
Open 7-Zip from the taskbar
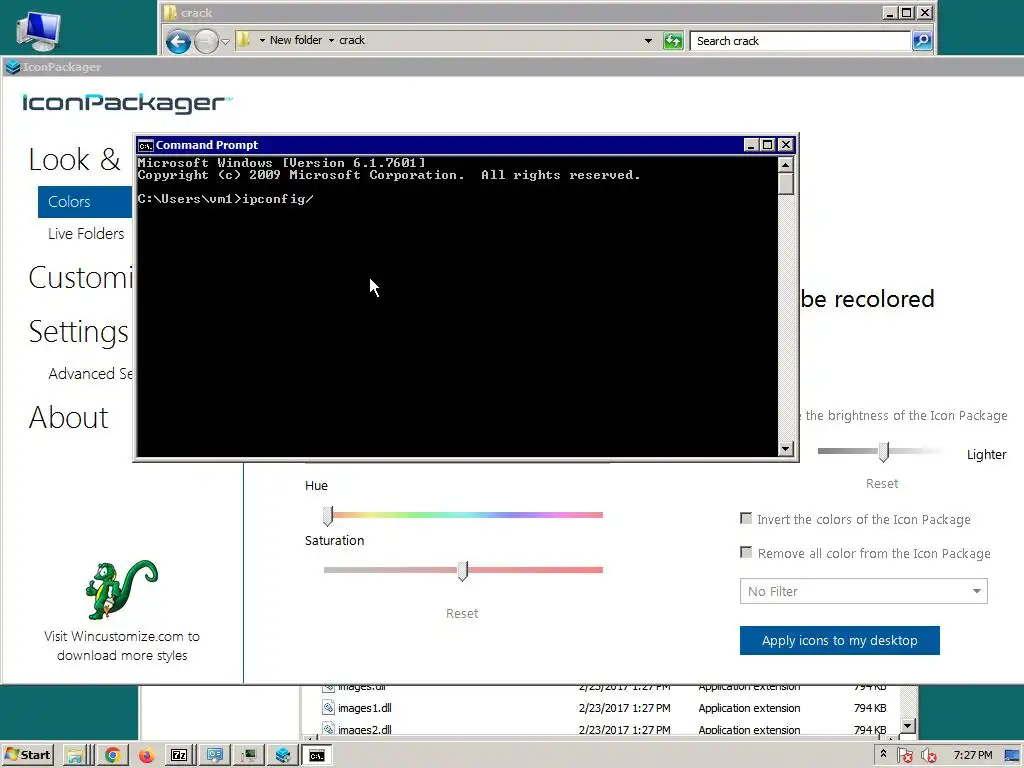[179, 756]
